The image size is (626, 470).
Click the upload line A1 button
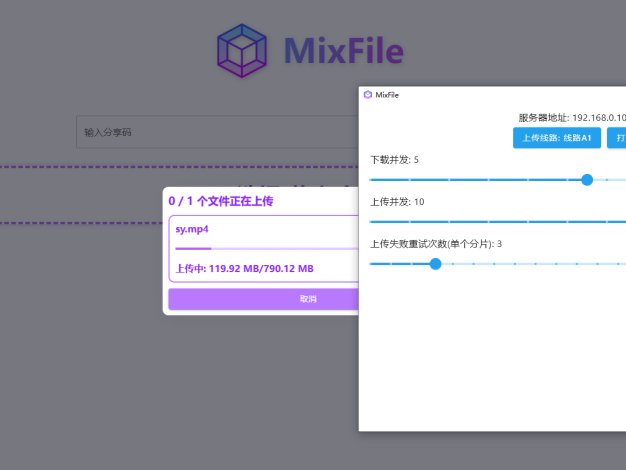click(557, 138)
